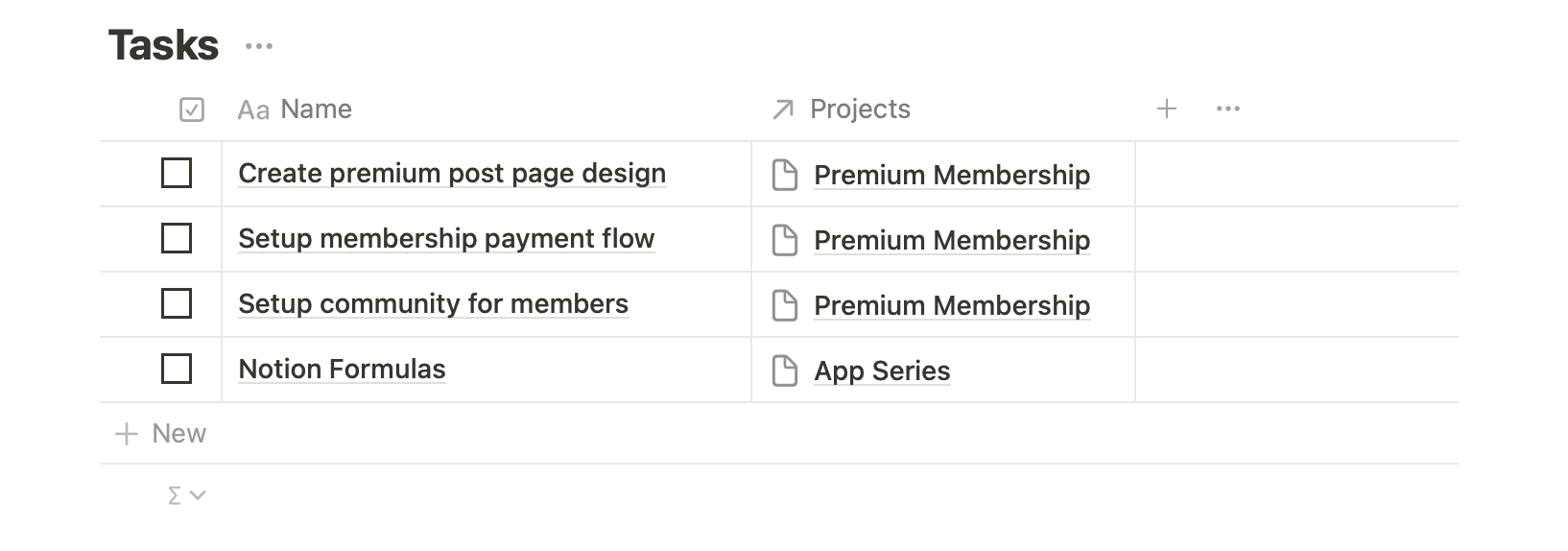Open the Tasks database options ellipsis

coord(259,46)
